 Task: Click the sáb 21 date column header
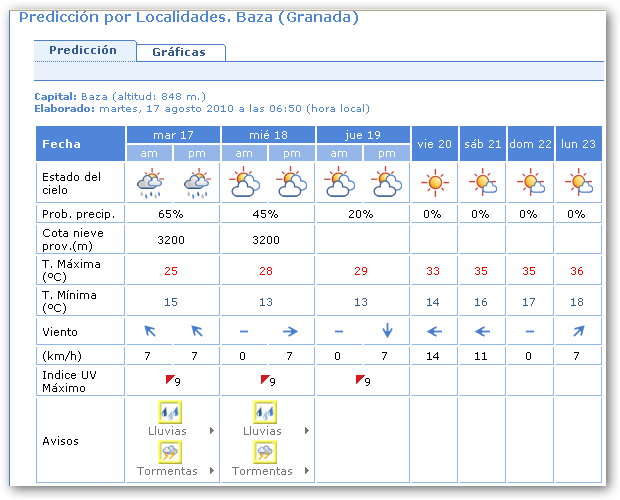pos(482,144)
